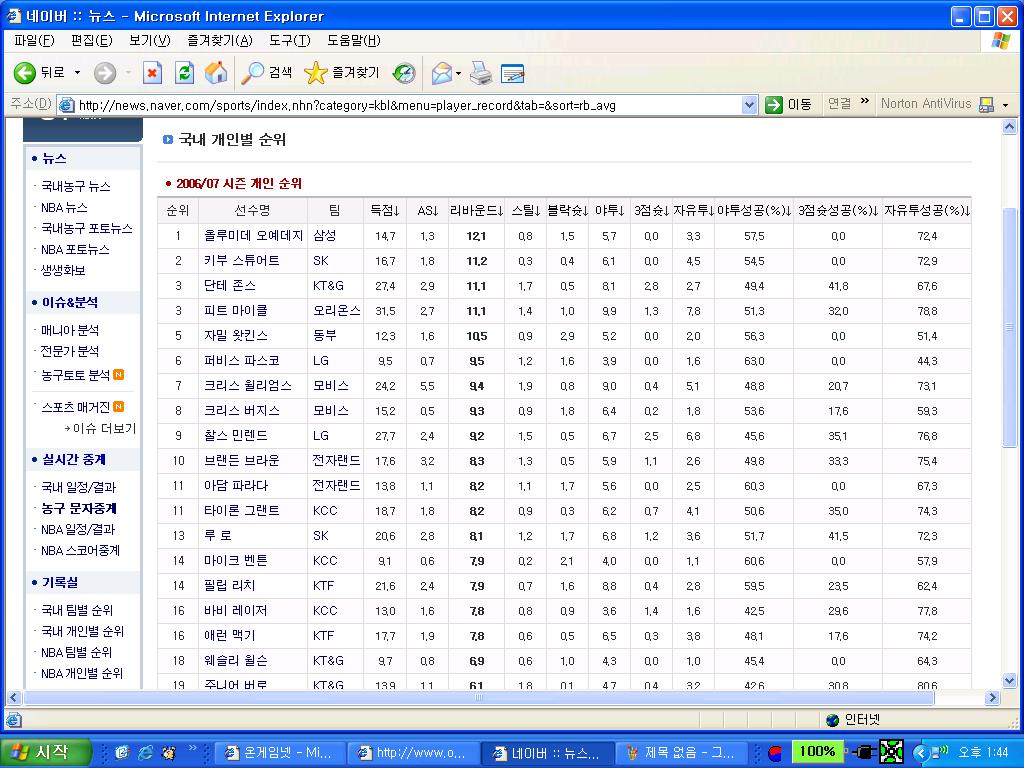Click the Back arrow icon in toolbar

[x=25, y=72]
